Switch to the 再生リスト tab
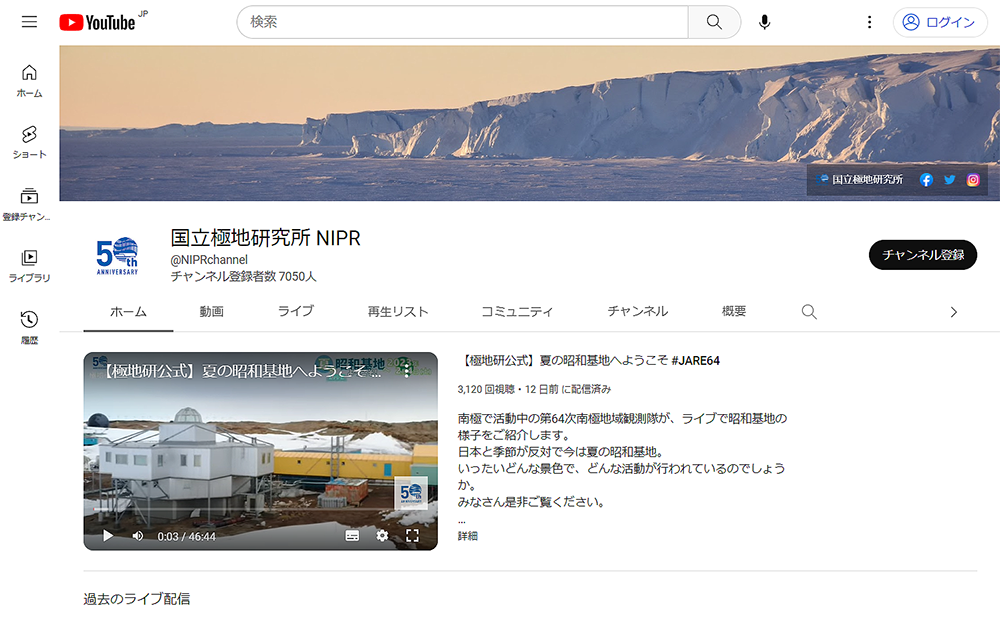 tap(398, 312)
